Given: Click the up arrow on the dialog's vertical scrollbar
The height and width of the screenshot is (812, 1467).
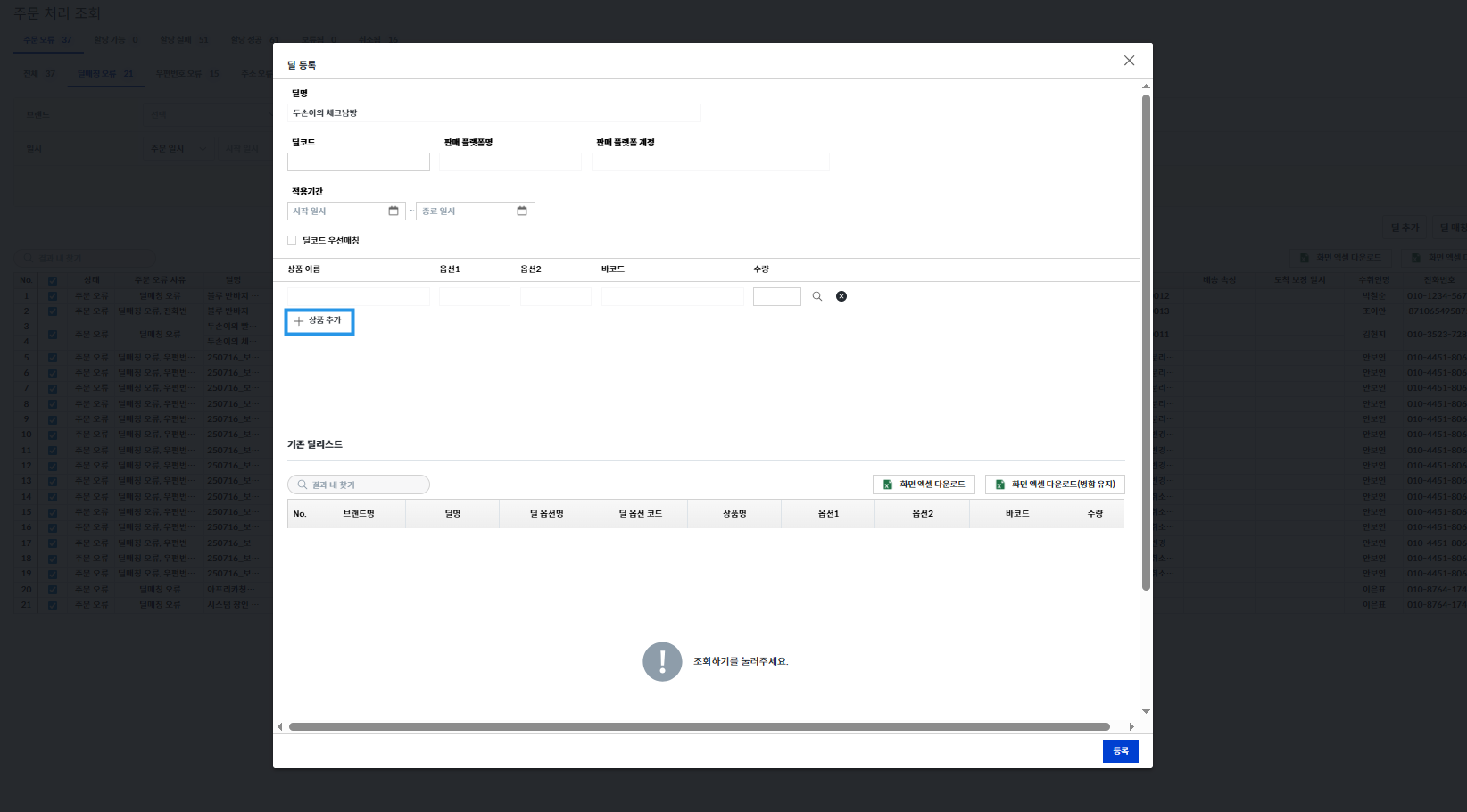Looking at the screenshot, I should [1146, 87].
